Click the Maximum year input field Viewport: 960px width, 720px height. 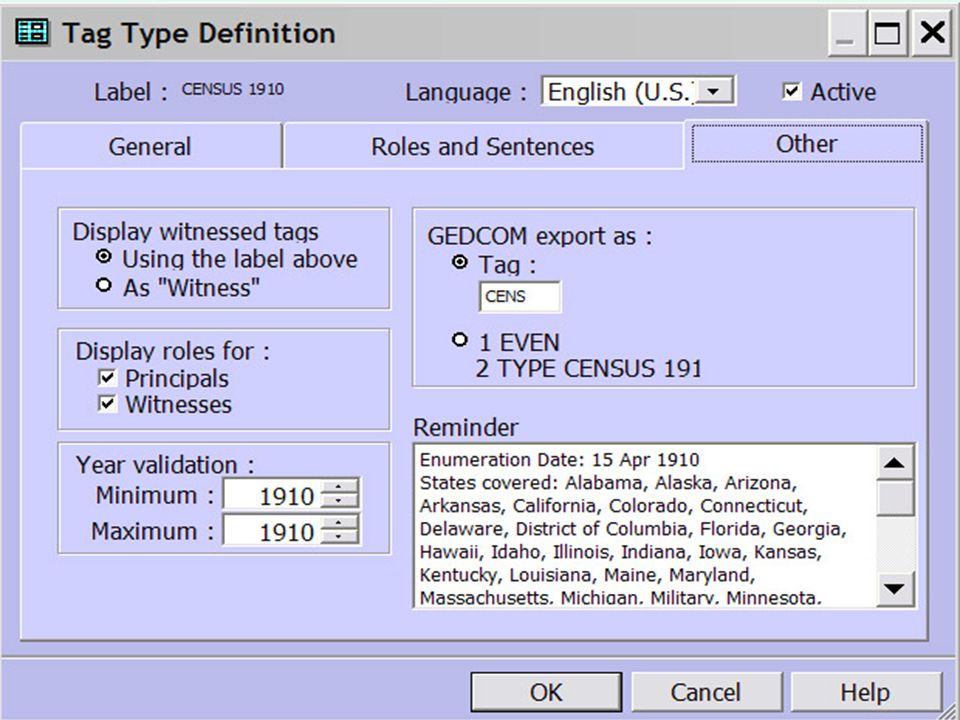[x=272, y=530]
